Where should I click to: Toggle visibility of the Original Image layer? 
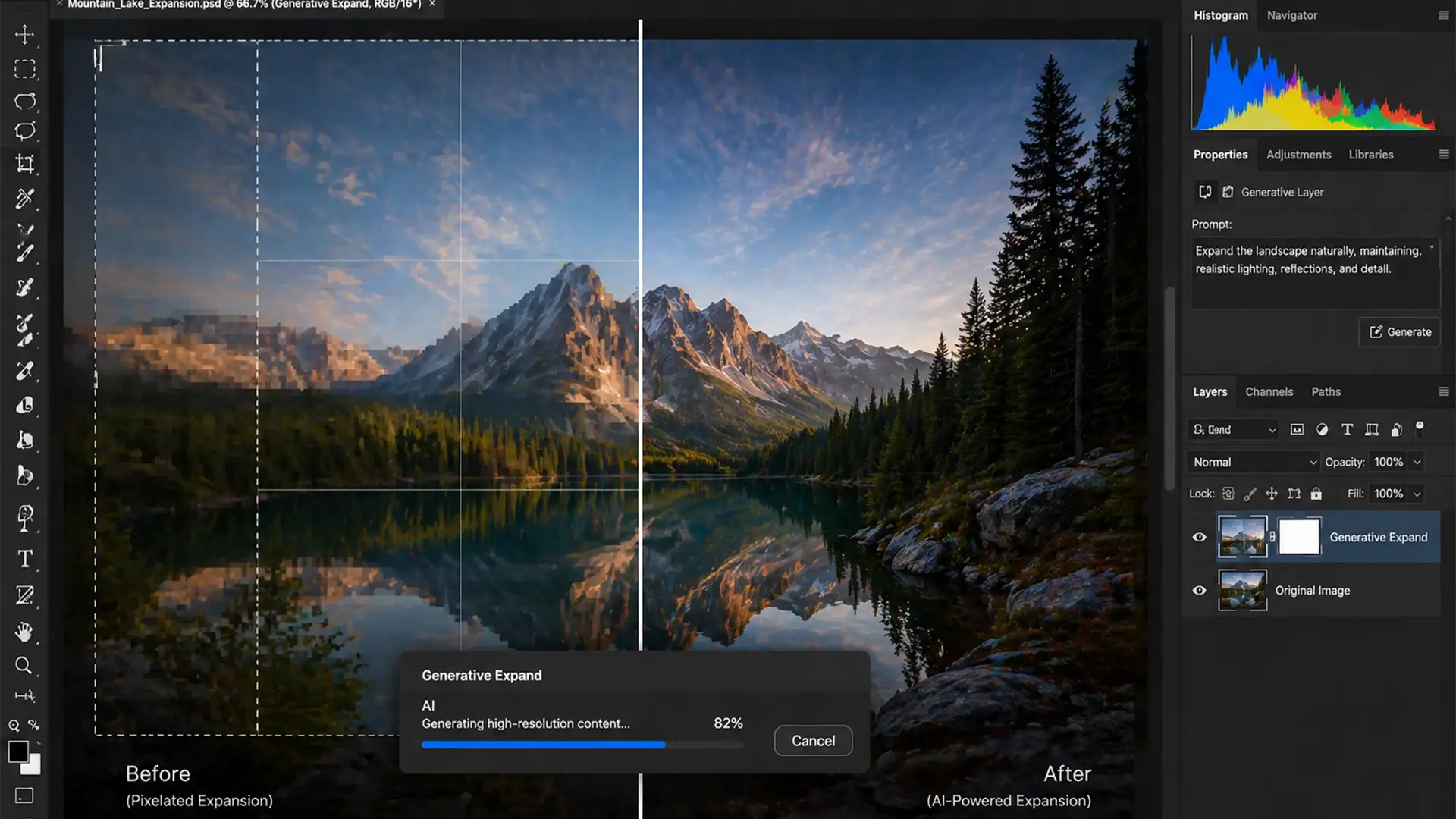coord(1200,591)
